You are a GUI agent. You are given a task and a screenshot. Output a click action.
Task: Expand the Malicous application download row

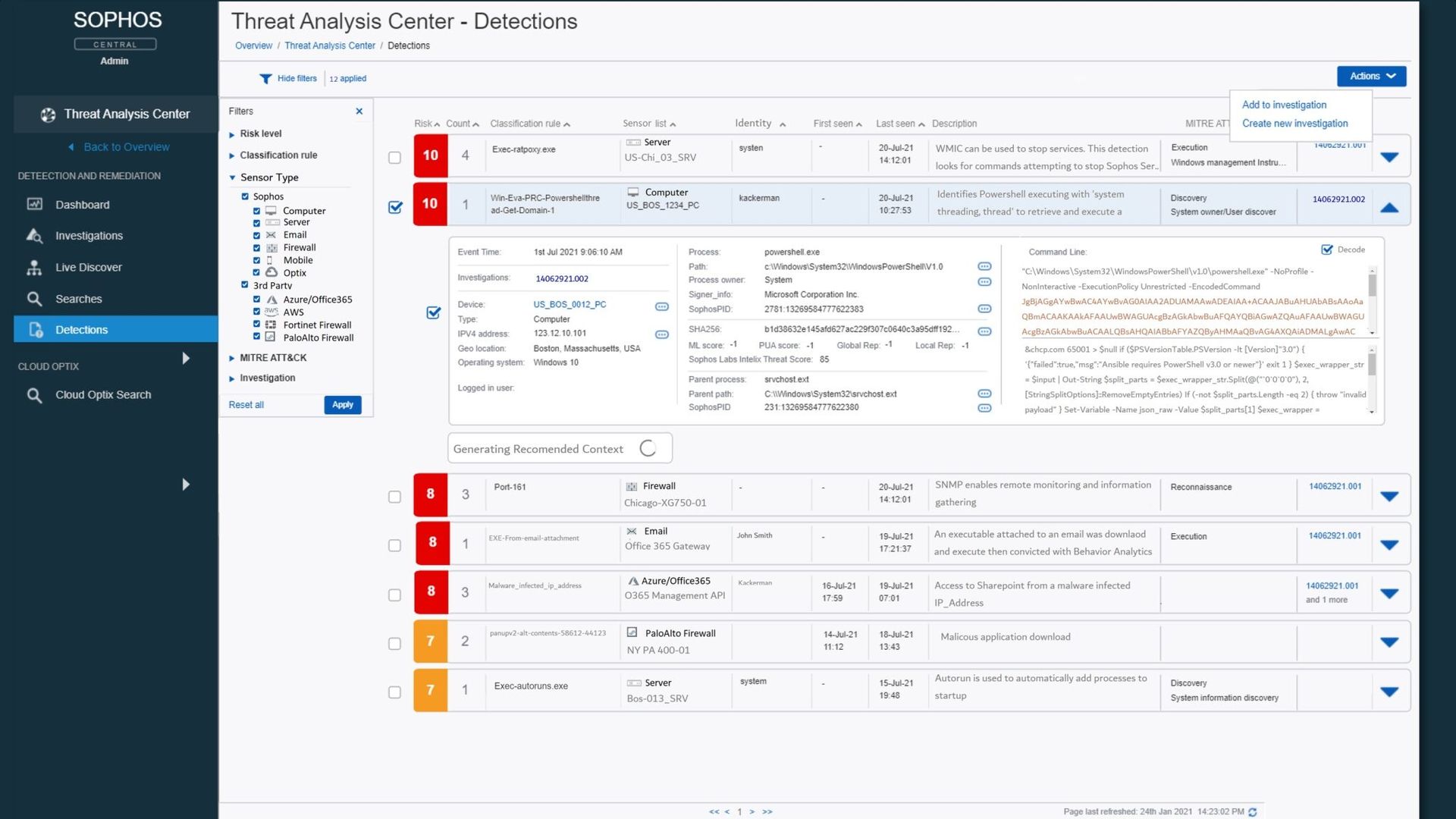(x=1389, y=642)
